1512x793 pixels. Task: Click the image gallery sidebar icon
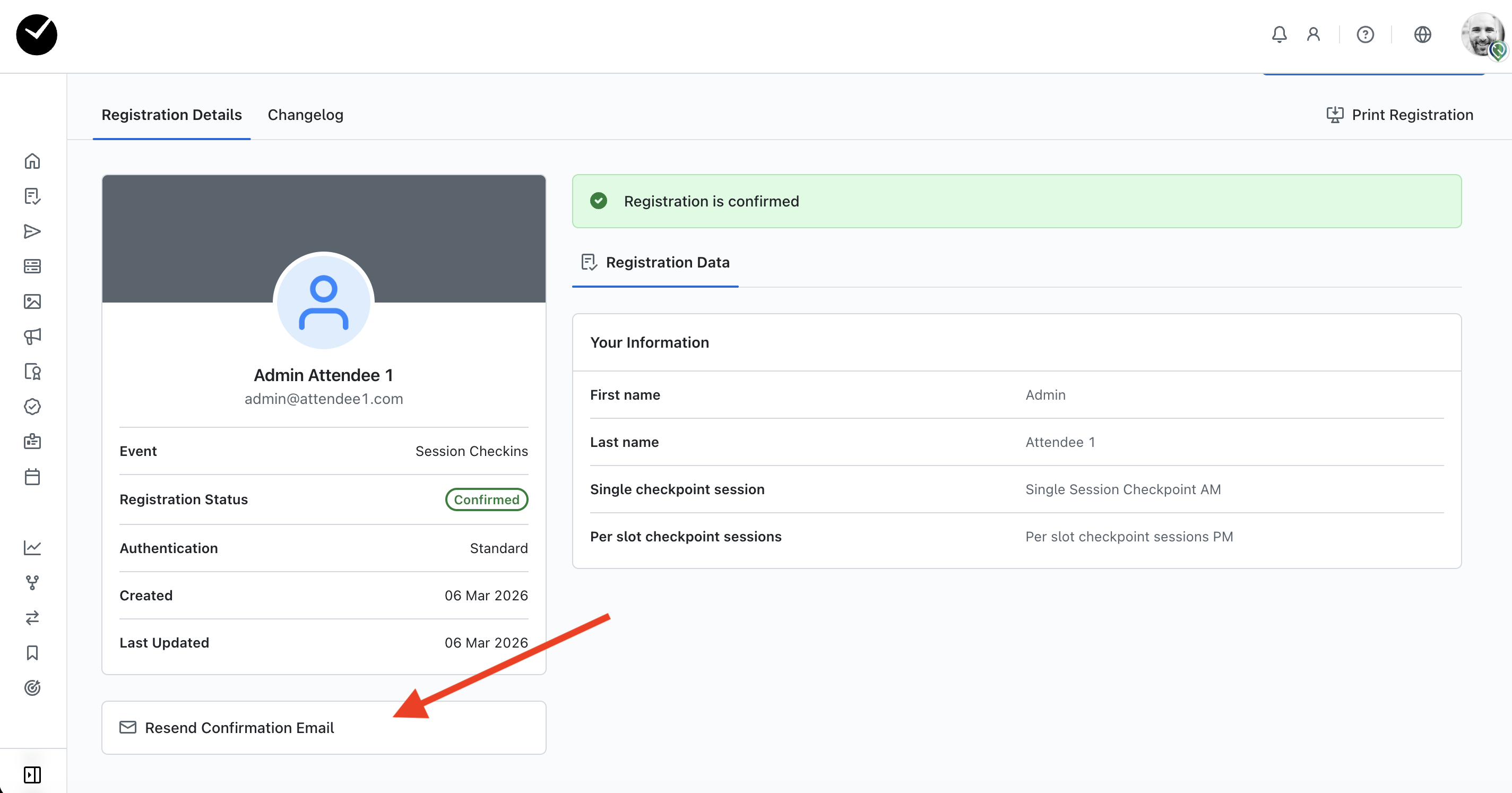point(32,301)
